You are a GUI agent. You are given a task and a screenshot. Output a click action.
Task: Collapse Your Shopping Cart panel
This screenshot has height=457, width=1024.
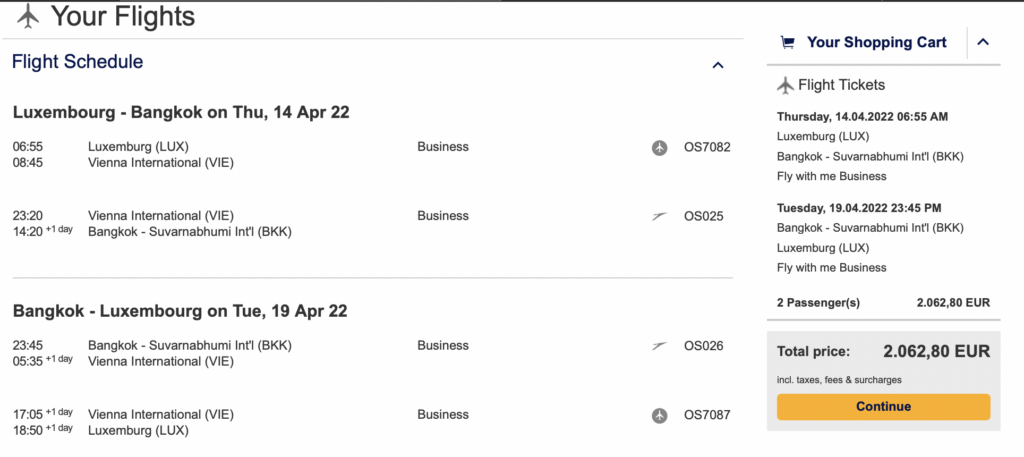(x=982, y=42)
